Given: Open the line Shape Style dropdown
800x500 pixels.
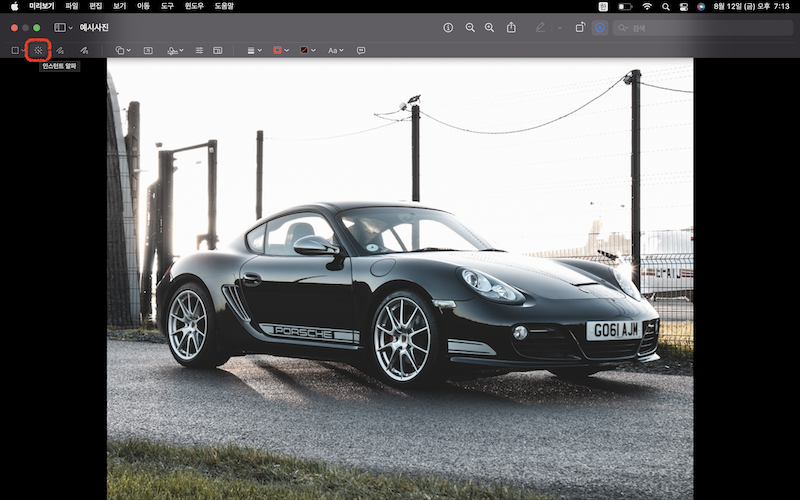Looking at the screenshot, I should point(255,51).
